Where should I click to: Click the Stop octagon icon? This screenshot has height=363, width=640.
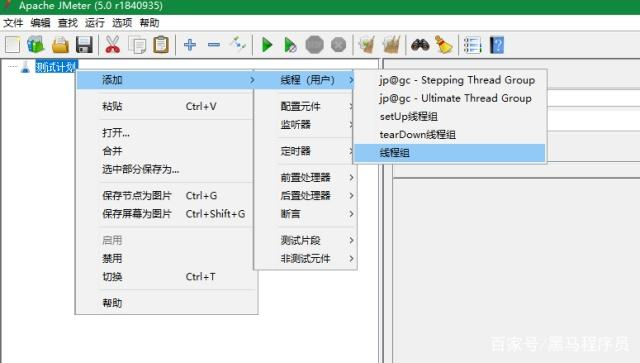(x=314, y=45)
